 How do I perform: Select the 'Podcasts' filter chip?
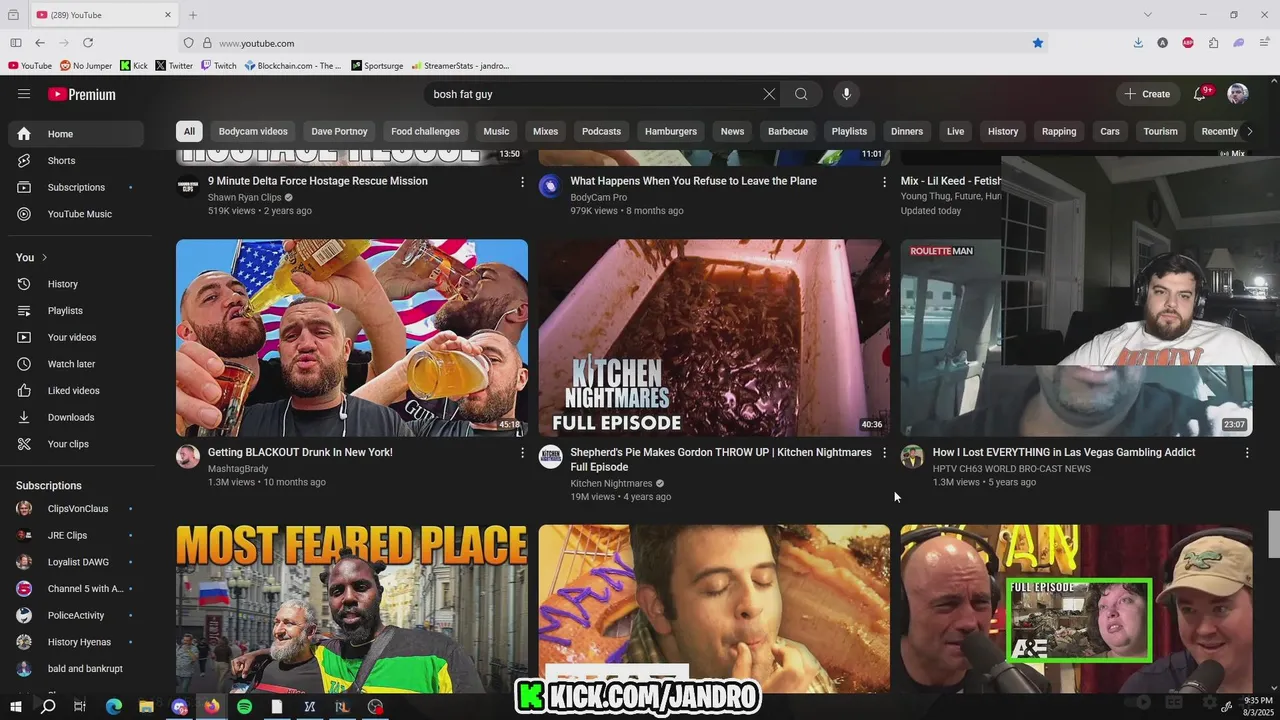coord(601,131)
